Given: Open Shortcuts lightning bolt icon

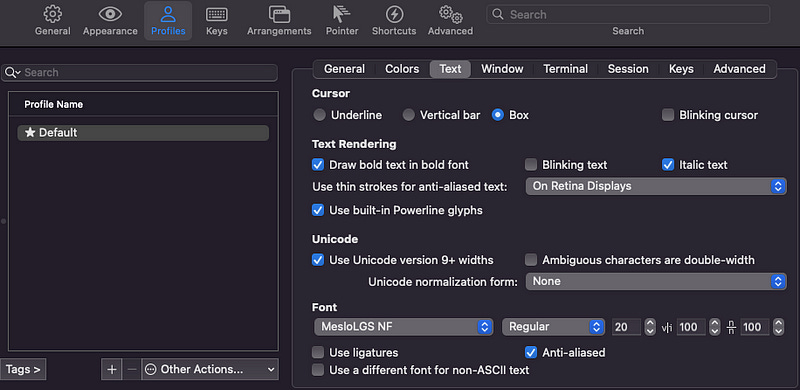Looking at the screenshot, I should (394, 14).
